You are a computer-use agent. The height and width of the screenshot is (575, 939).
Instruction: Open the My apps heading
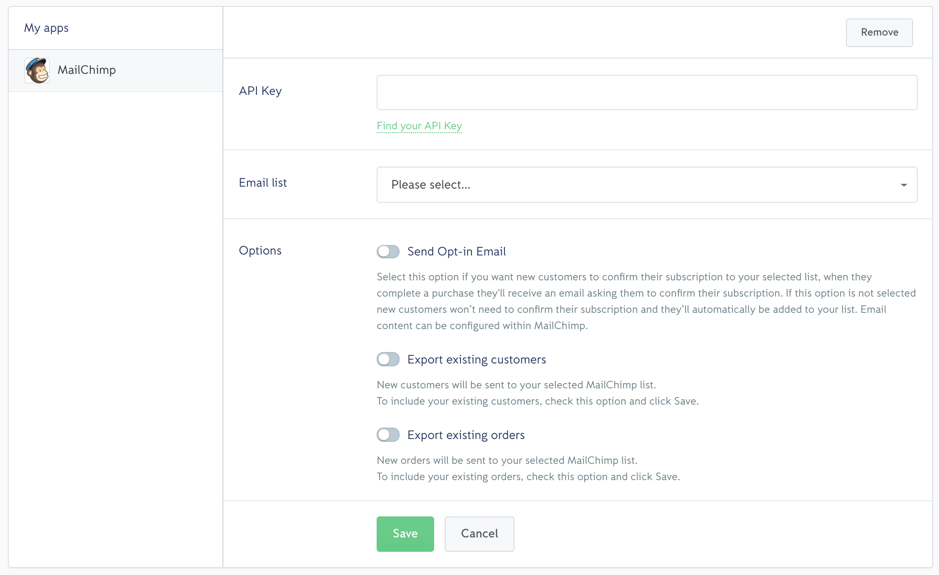46,28
